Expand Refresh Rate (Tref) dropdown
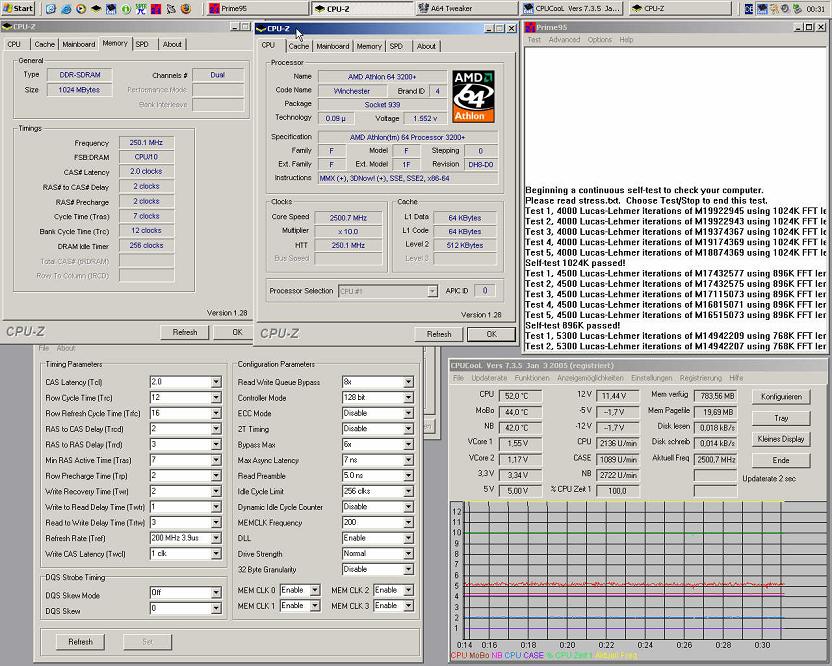This screenshot has width=832, height=666. click(x=216, y=538)
